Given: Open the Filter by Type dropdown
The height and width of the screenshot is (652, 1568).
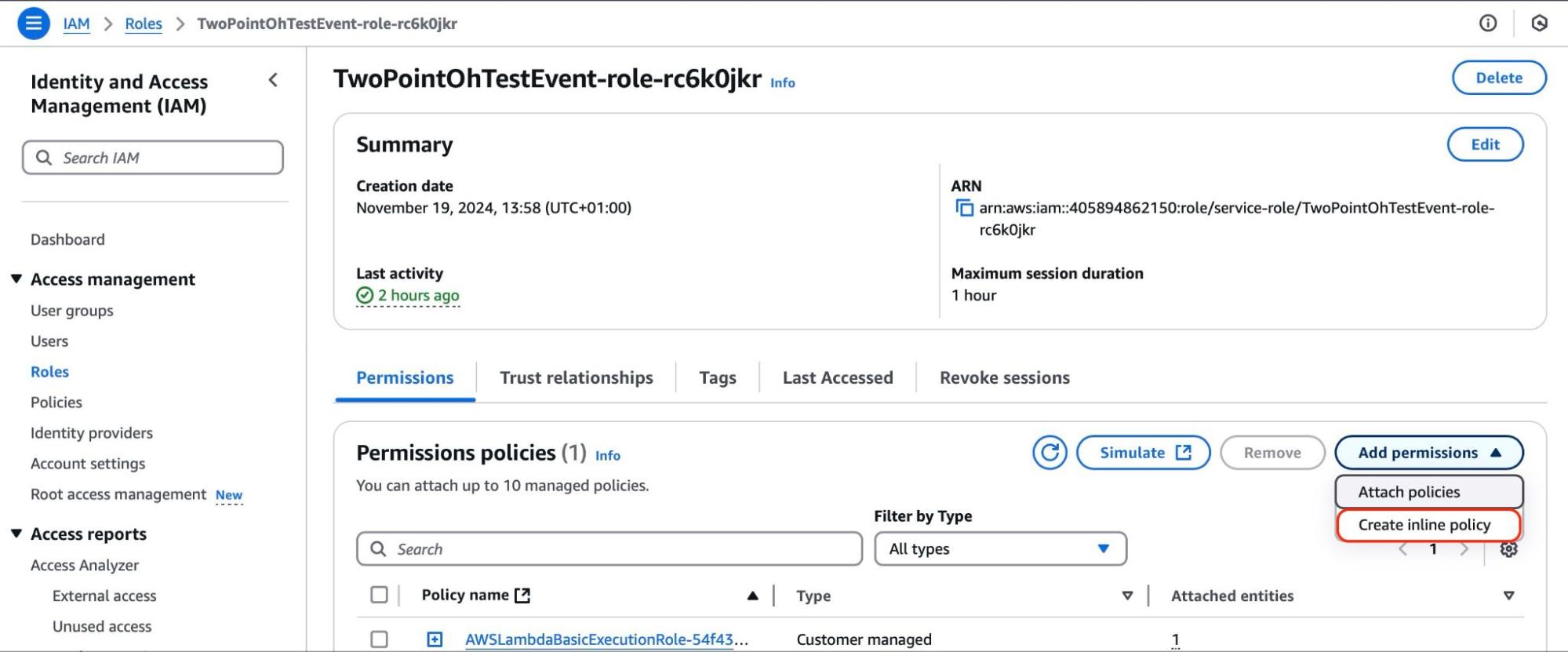Looking at the screenshot, I should 1000,549.
